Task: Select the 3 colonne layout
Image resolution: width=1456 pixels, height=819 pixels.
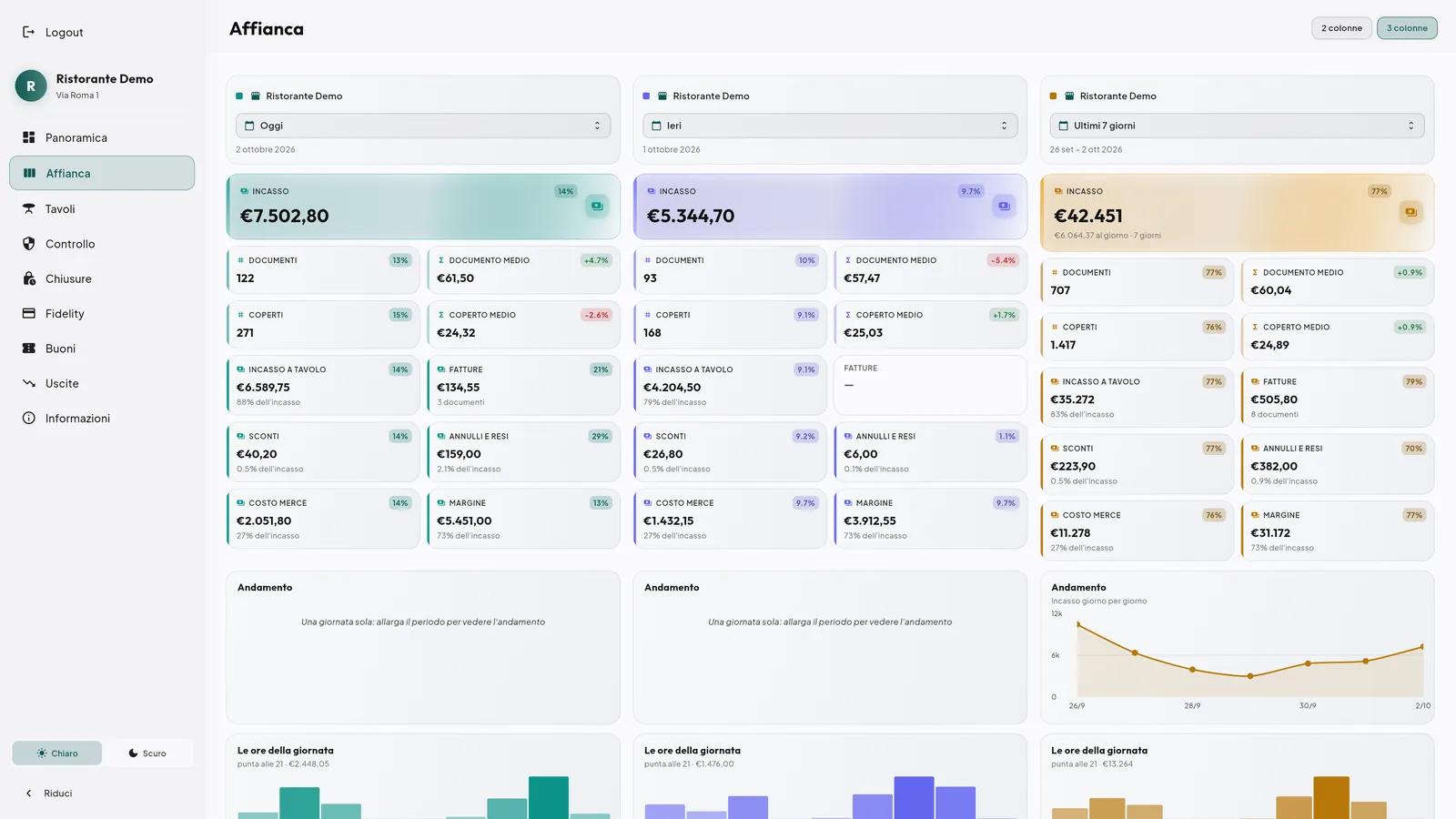Action: [1407, 28]
